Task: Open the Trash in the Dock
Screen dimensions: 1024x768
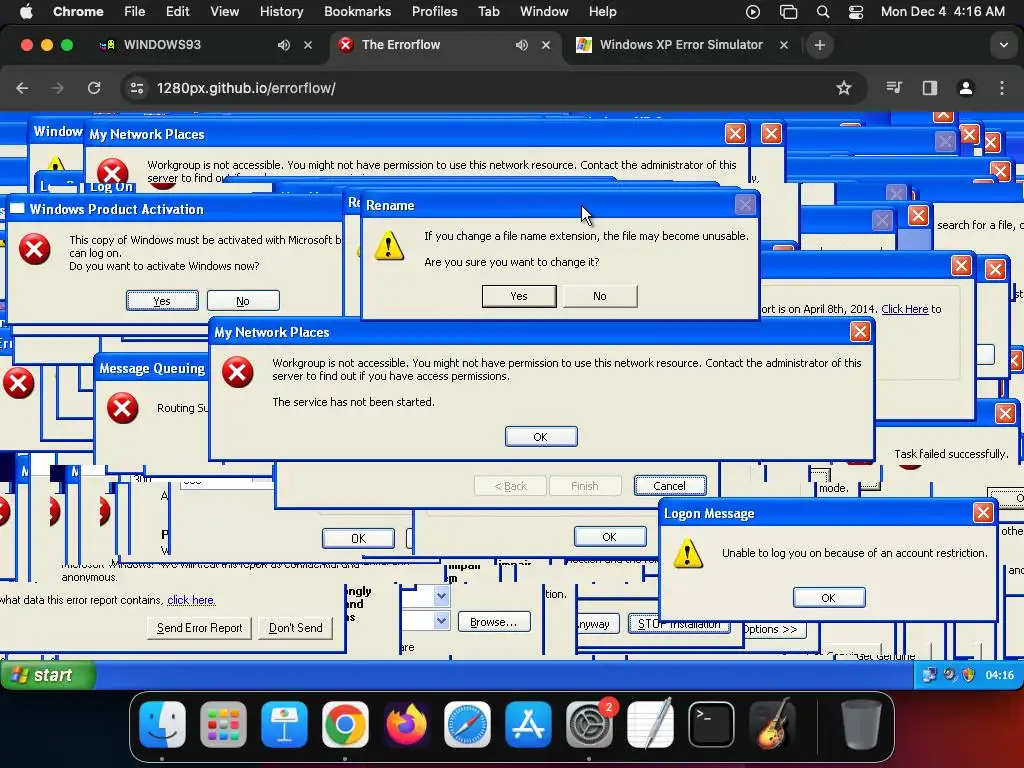Action: pos(861,724)
